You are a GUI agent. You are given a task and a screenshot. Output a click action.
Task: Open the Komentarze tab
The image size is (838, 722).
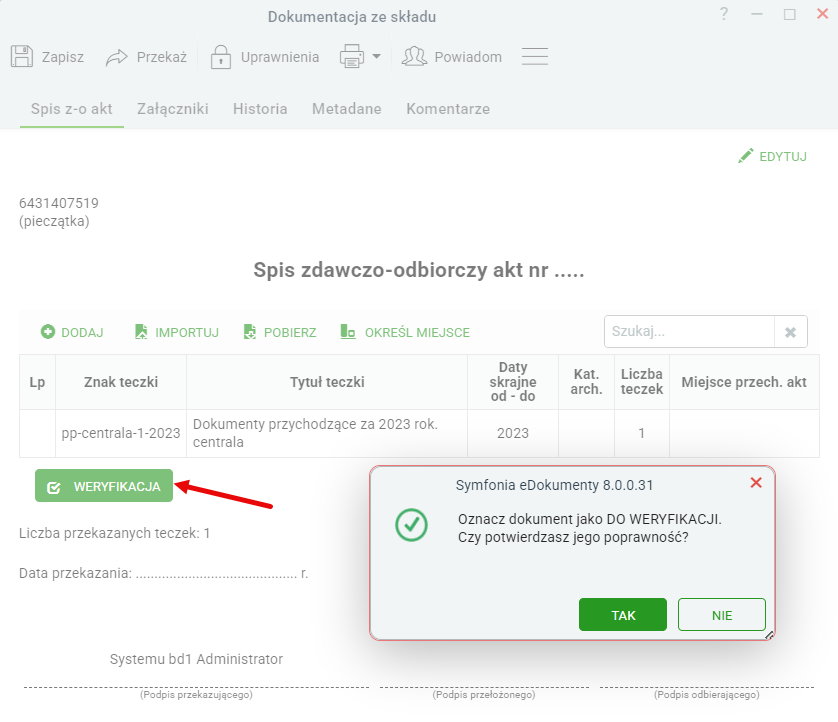448,109
